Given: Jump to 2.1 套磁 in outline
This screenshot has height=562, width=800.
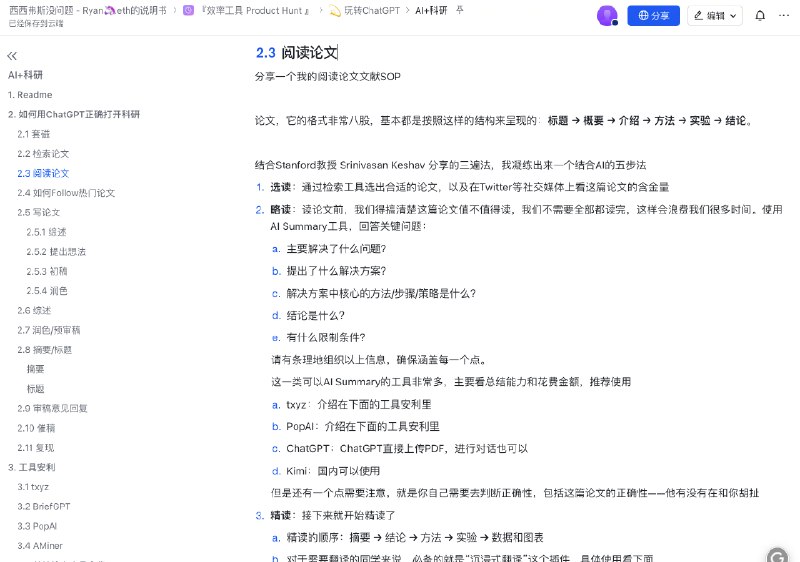Looking at the screenshot, I should 34,134.
